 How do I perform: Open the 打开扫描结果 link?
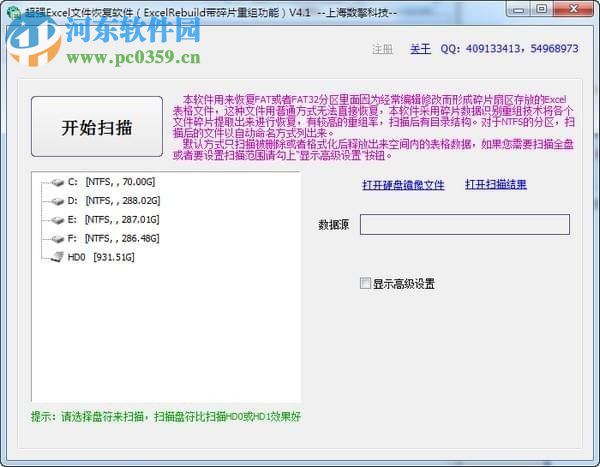pyautogui.click(x=496, y=185)
